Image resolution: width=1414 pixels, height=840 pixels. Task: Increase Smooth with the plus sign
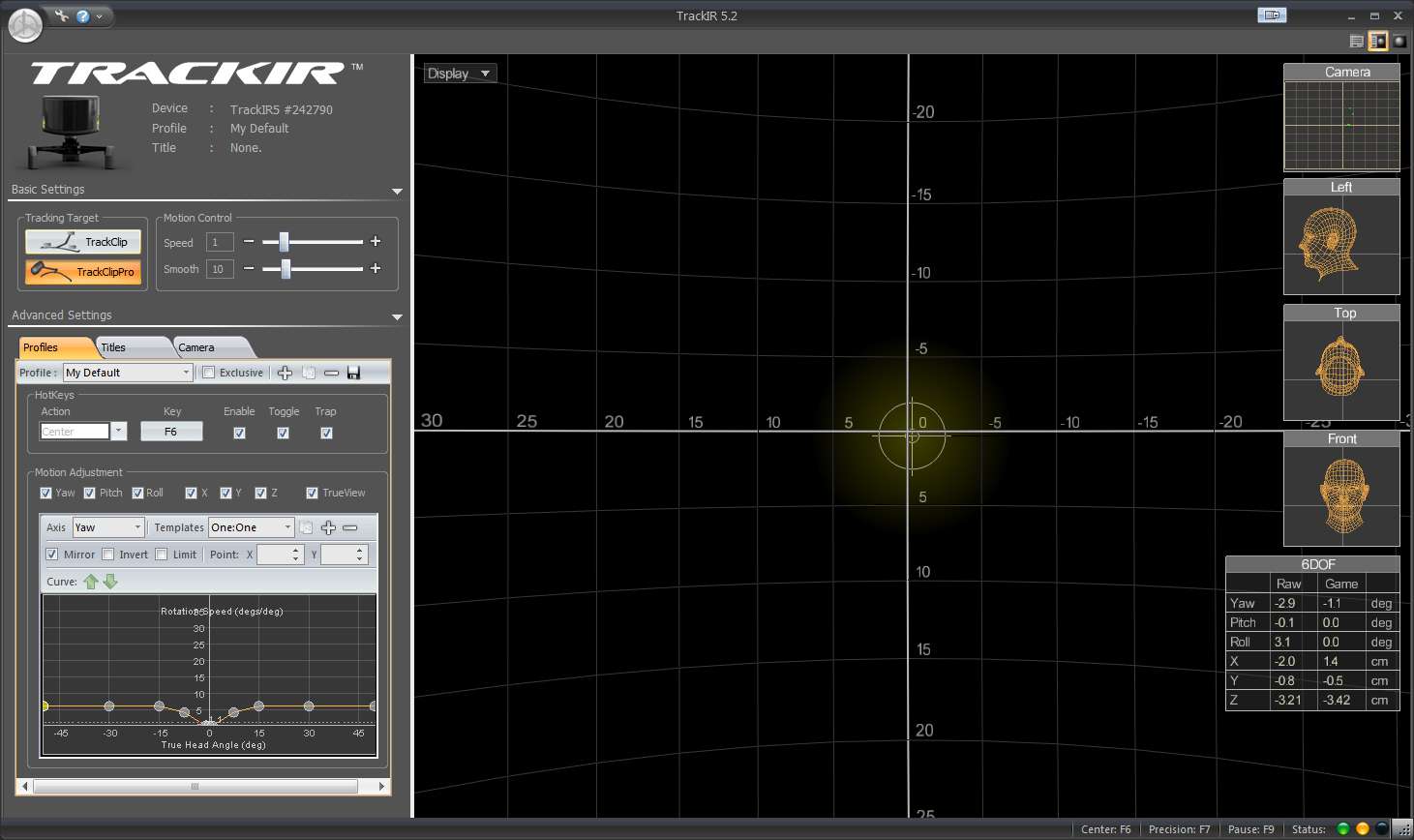click(376, 268)
